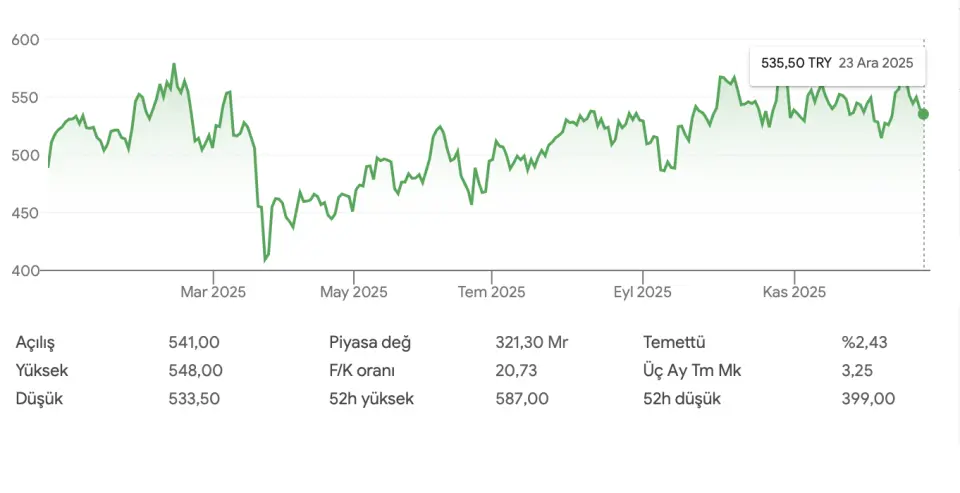Viewport: 960px width, 493px height.
Task: Click the Kas 2025 axis label
Action: tap(794, 292)
